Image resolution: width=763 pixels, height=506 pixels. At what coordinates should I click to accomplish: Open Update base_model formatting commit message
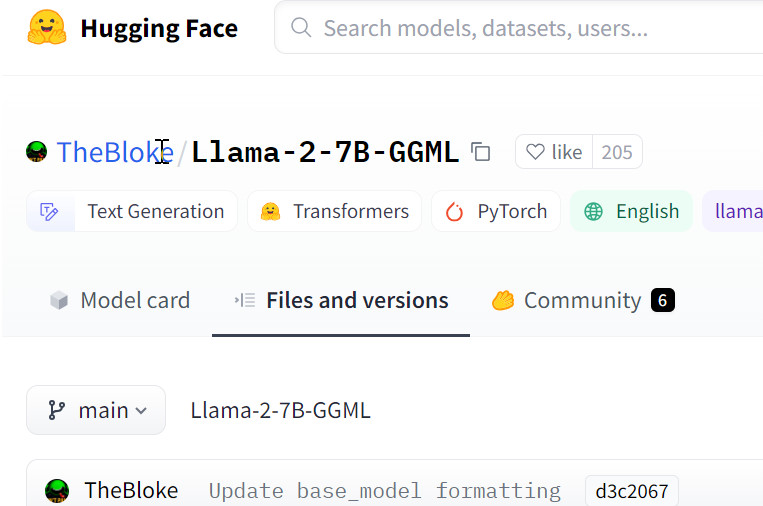[384, 491]
